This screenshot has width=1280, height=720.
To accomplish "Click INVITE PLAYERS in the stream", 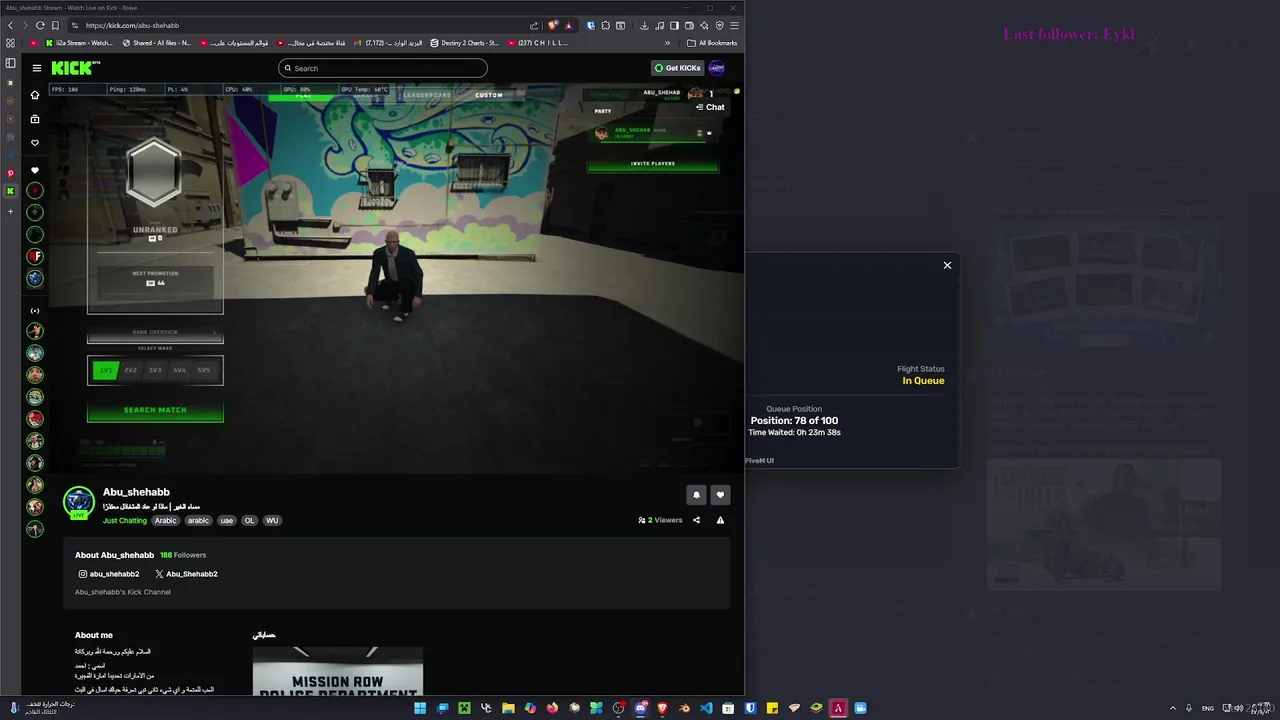I will (x=653, y=163).
